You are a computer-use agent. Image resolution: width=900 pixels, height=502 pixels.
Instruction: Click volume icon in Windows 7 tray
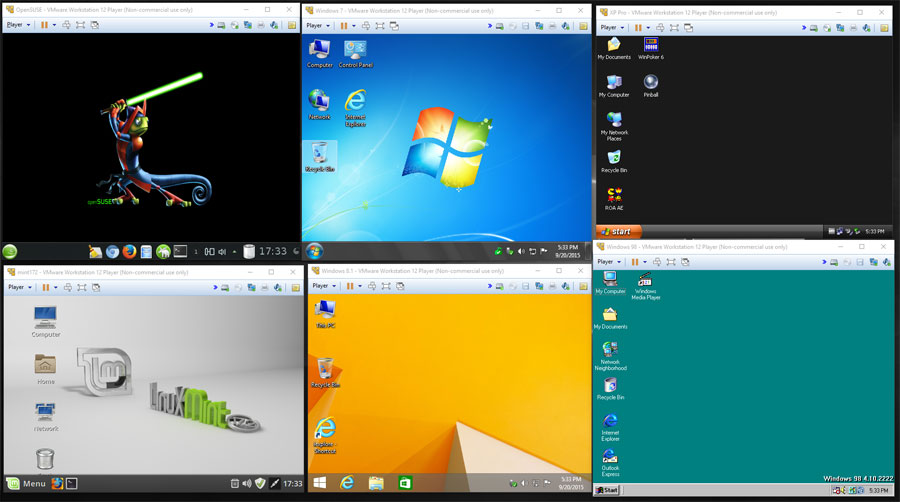(521, 251)
